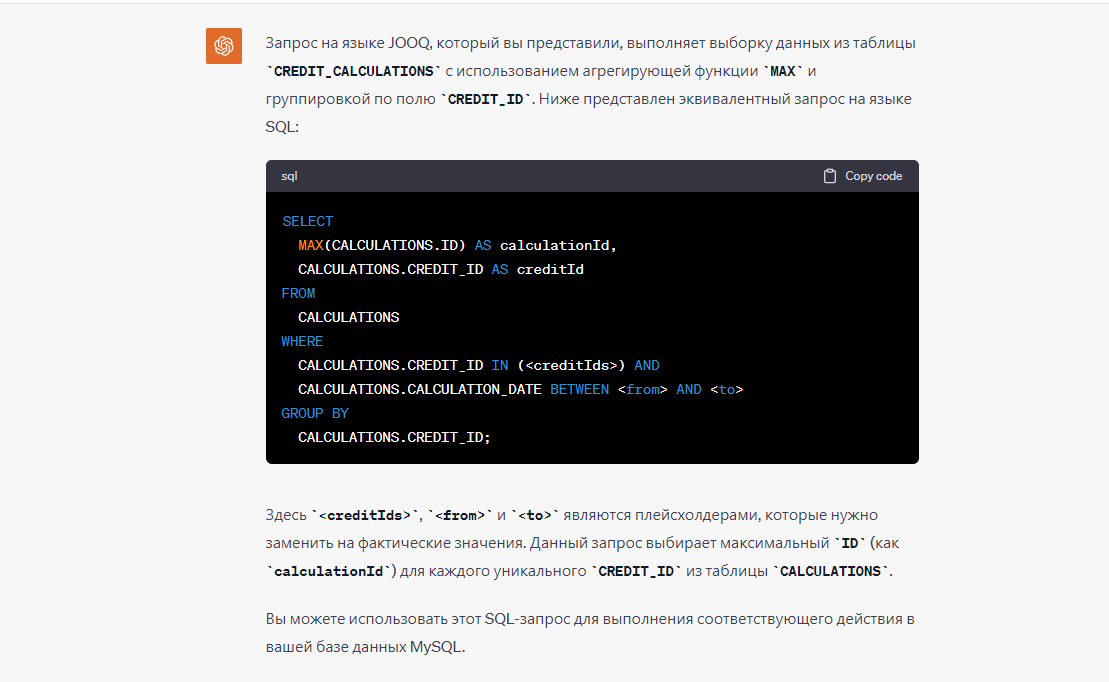Click the `<creditIds>` inline code below the code block
1109x682 pixels.
pos(365,516)
